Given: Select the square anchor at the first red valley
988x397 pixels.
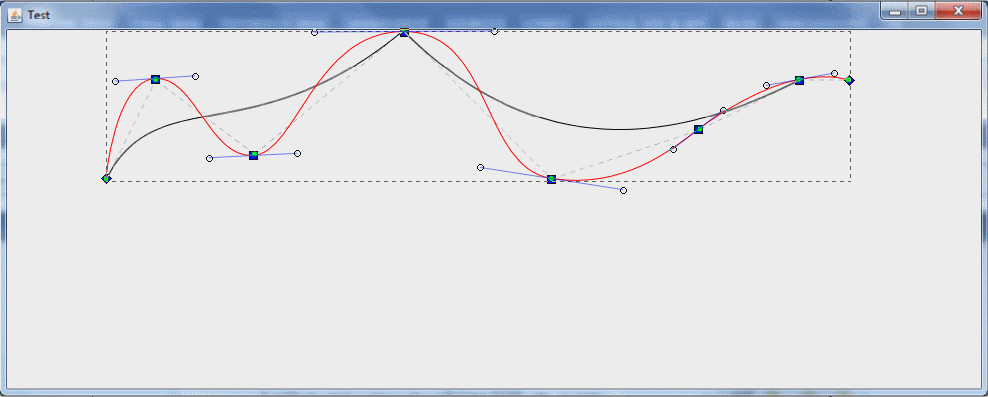Looking at the screenshot, I should click(253, 155).
